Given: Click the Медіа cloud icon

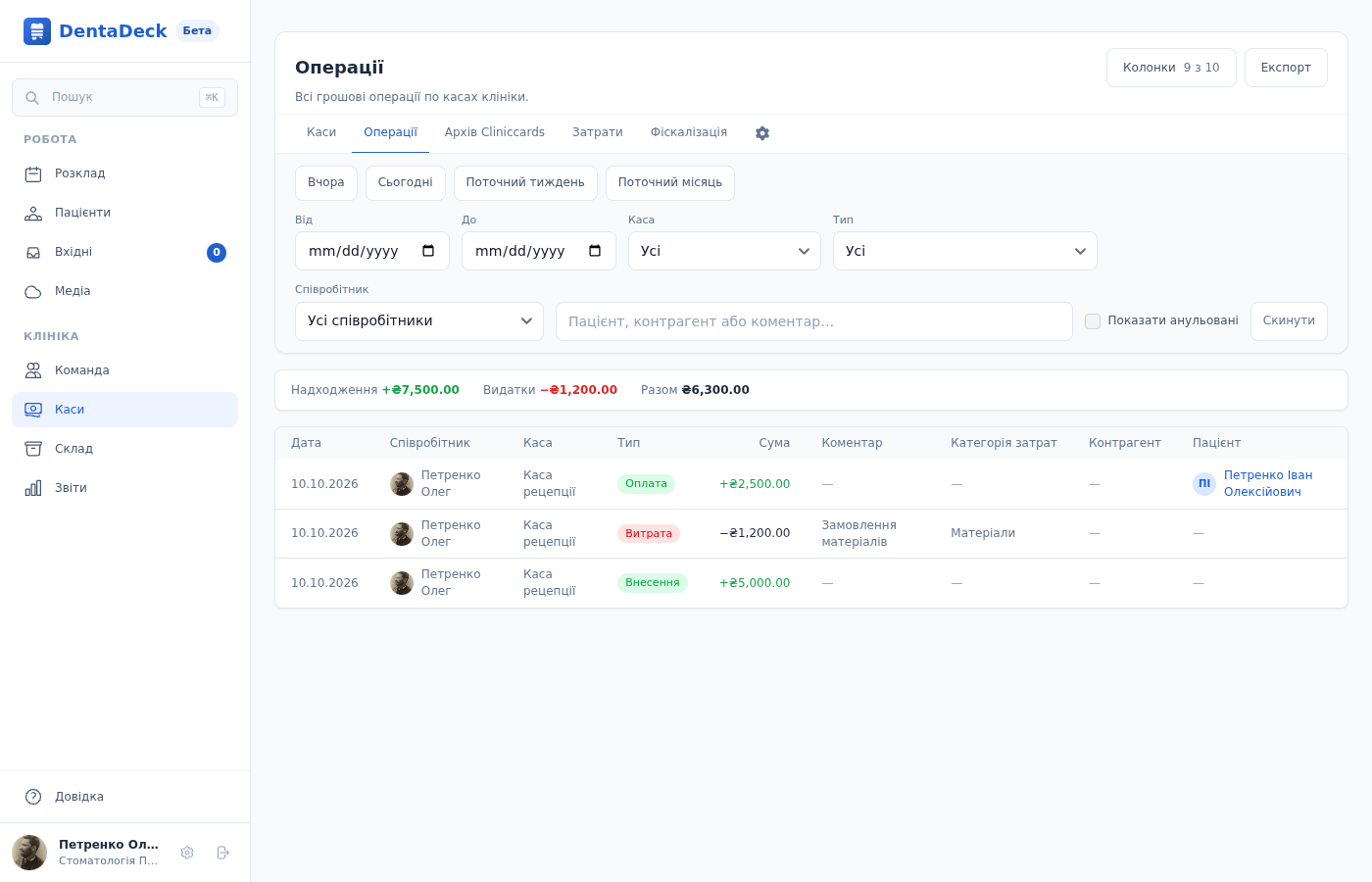Looking at the screenshot, I should 33,292.
